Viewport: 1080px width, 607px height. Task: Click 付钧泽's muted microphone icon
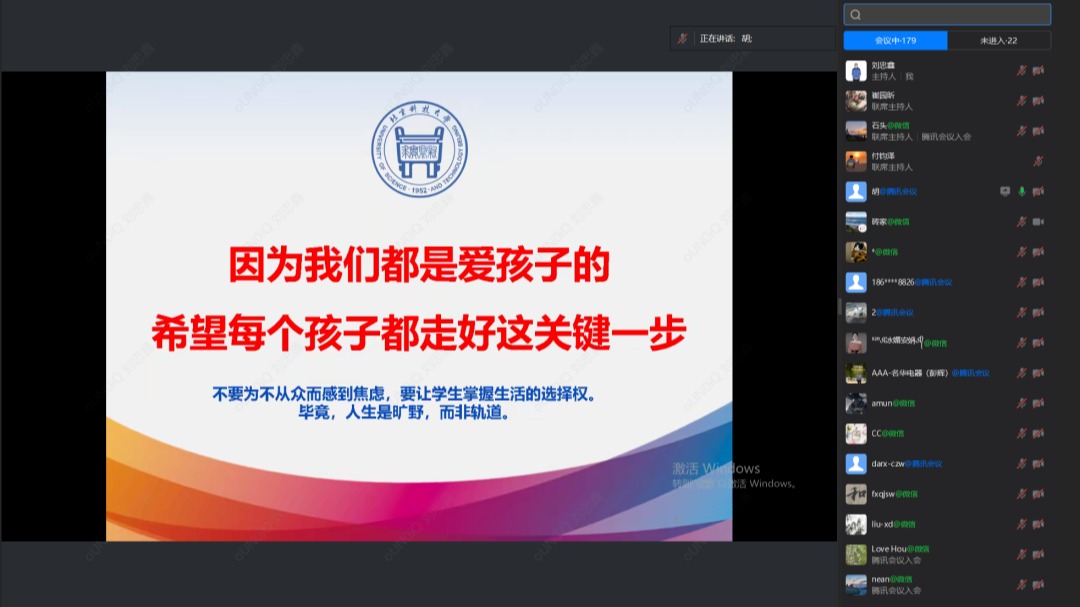tap(1038, 161)
